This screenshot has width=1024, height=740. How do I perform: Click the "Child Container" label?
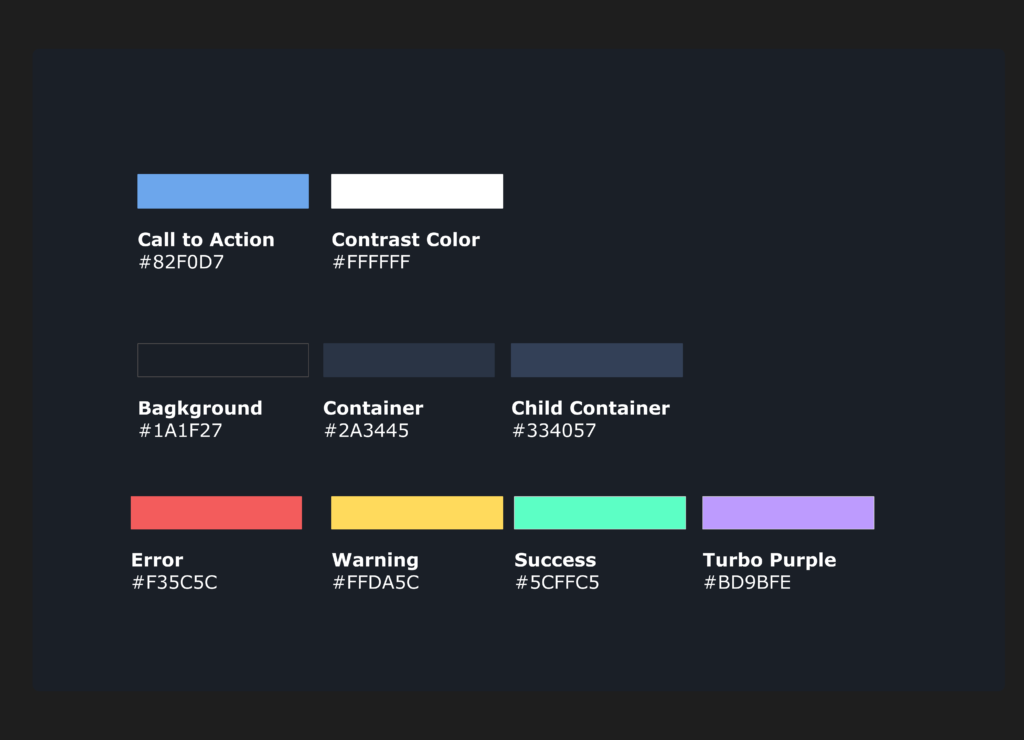tap(590, 408)
